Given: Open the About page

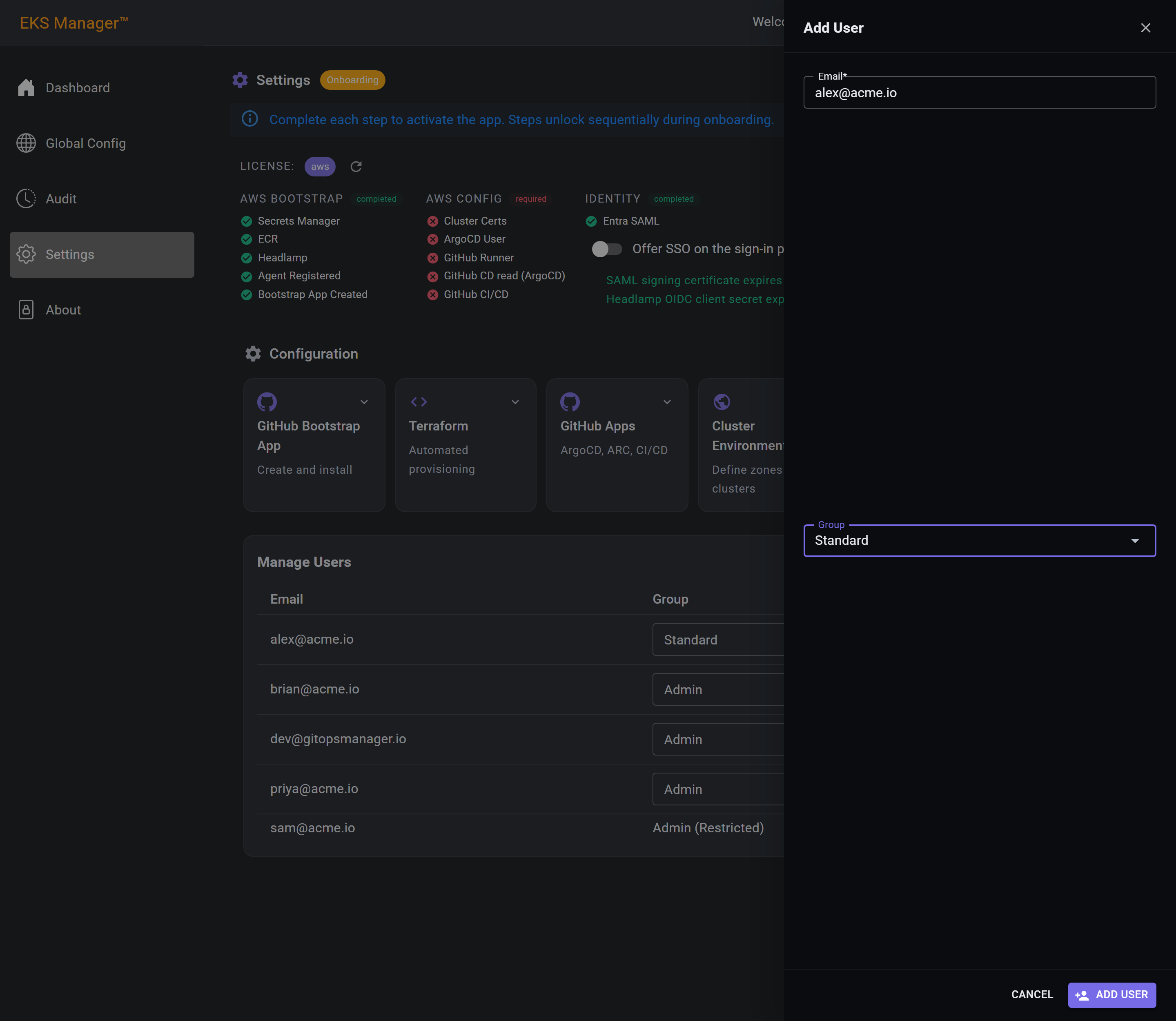Looking at the screenshot, I should [x=102, y=310].
